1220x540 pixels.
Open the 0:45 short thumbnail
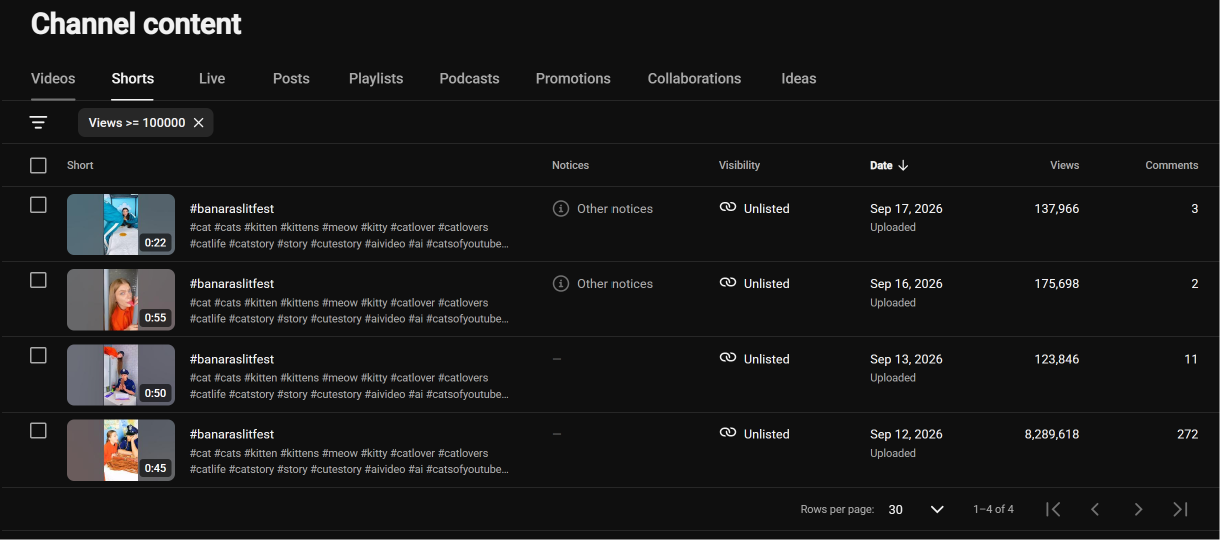pyautogui.click(x=121, y=449)
